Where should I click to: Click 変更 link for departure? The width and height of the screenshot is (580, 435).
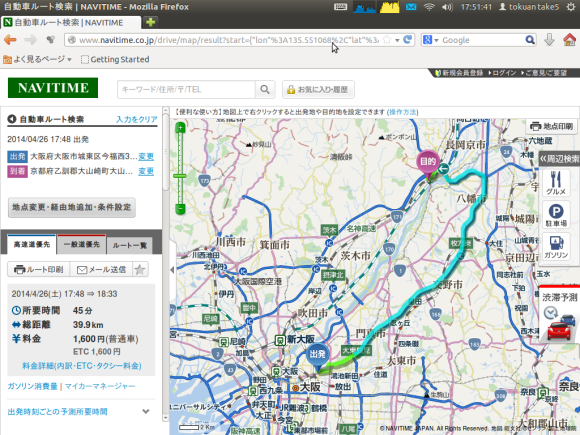pos(146,156)
